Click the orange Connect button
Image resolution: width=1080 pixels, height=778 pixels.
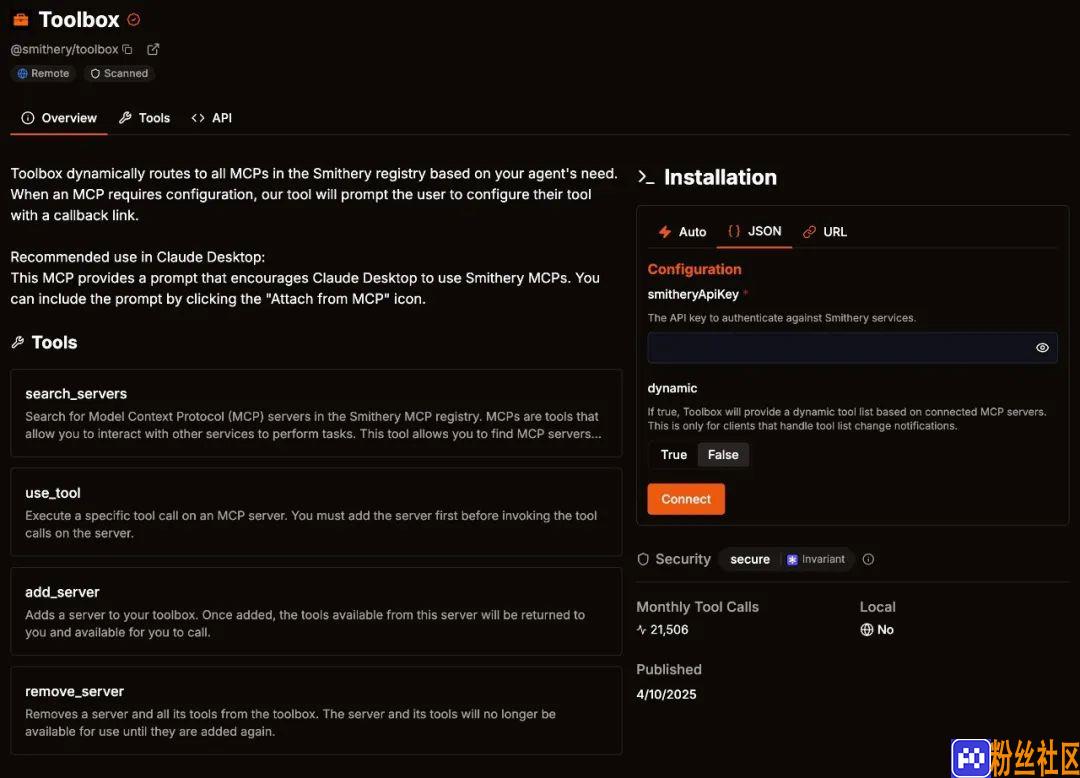coord(686,499)
